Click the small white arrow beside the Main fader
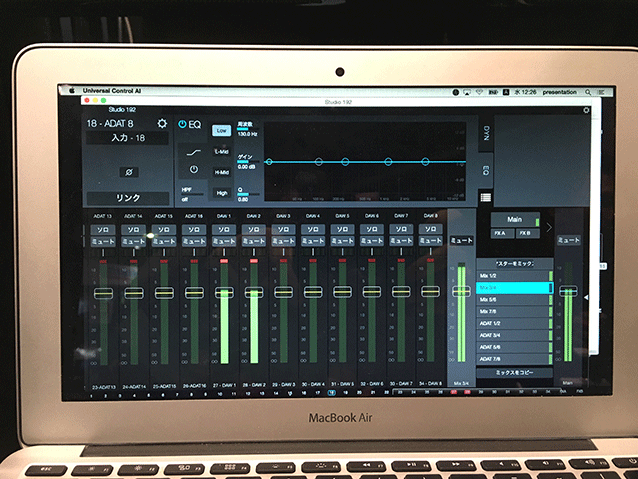This screenshot has width=638, height=479. coord(586,297)
